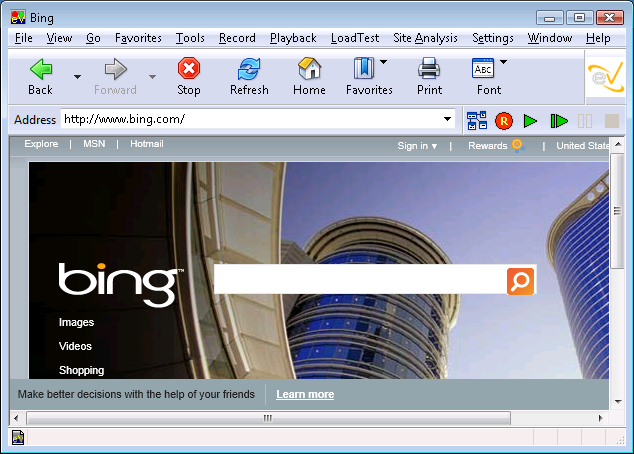Click the vertical scrollbar thumb
This screenshot has width=634, height=454.
(617, 211)
